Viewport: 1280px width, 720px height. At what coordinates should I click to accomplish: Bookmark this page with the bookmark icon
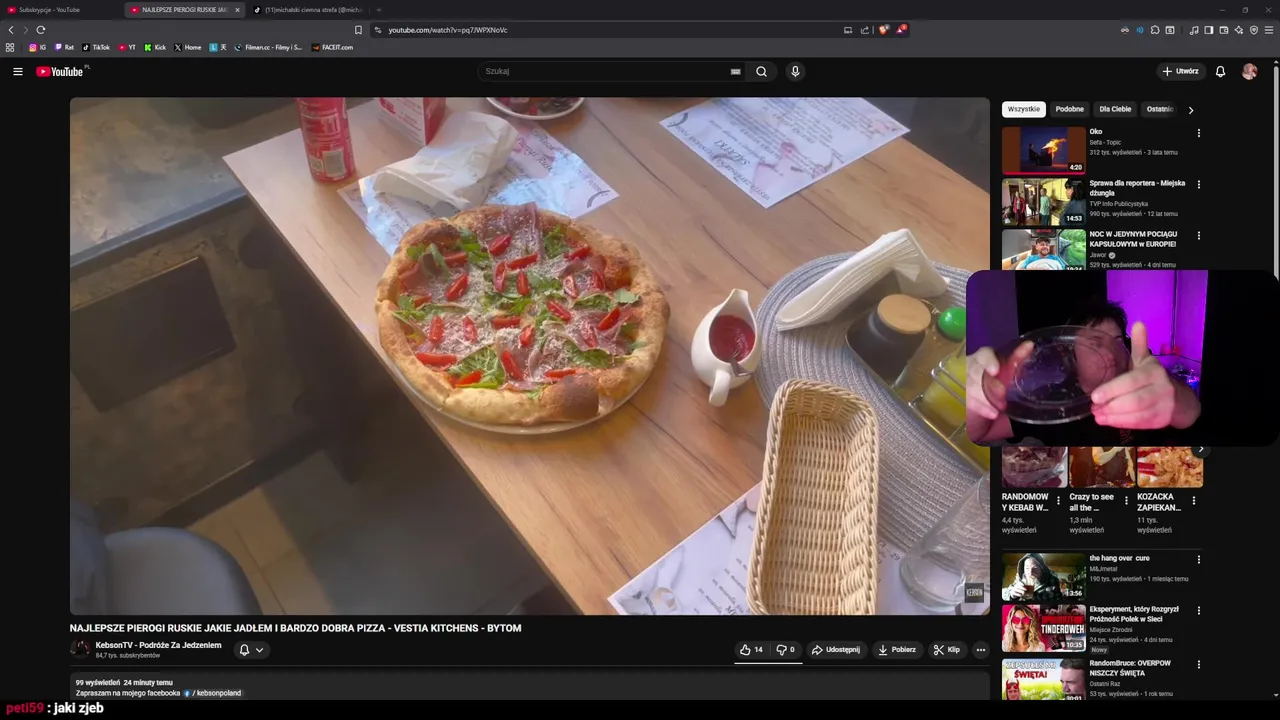click(358, 30)
